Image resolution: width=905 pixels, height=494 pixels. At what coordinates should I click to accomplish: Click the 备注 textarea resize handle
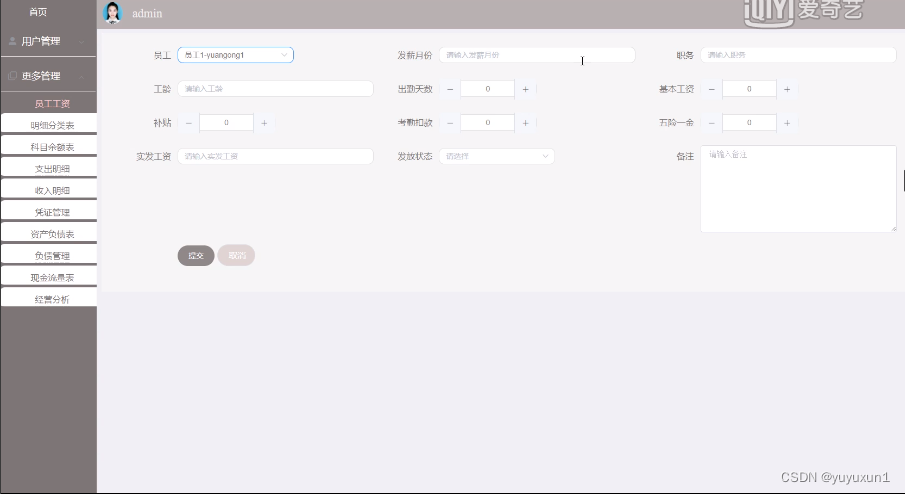click(x=893, y=229)
